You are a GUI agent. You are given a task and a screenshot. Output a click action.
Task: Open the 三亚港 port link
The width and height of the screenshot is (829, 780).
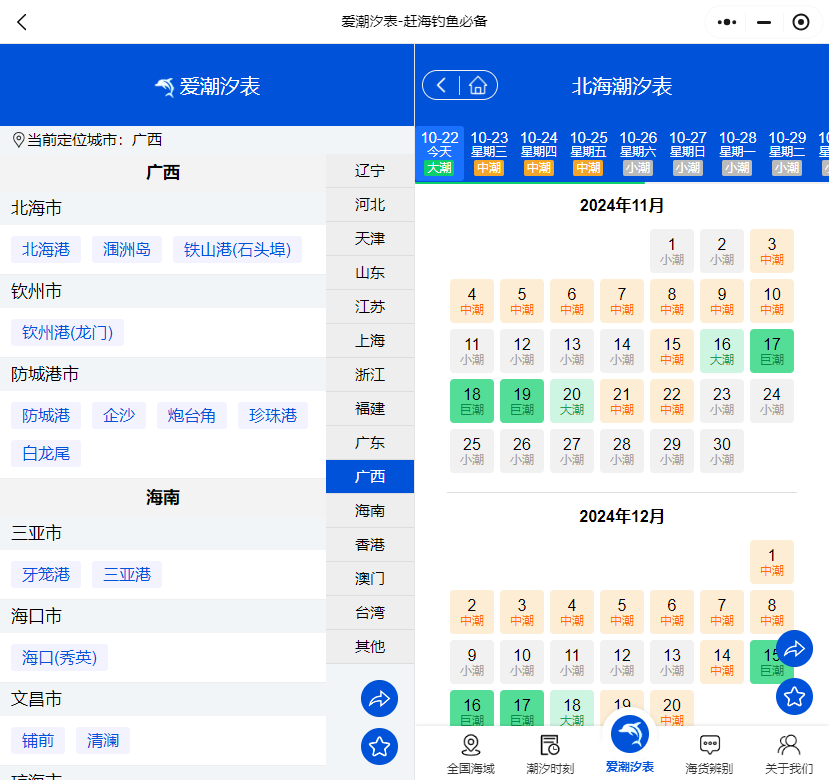(127, 574)
